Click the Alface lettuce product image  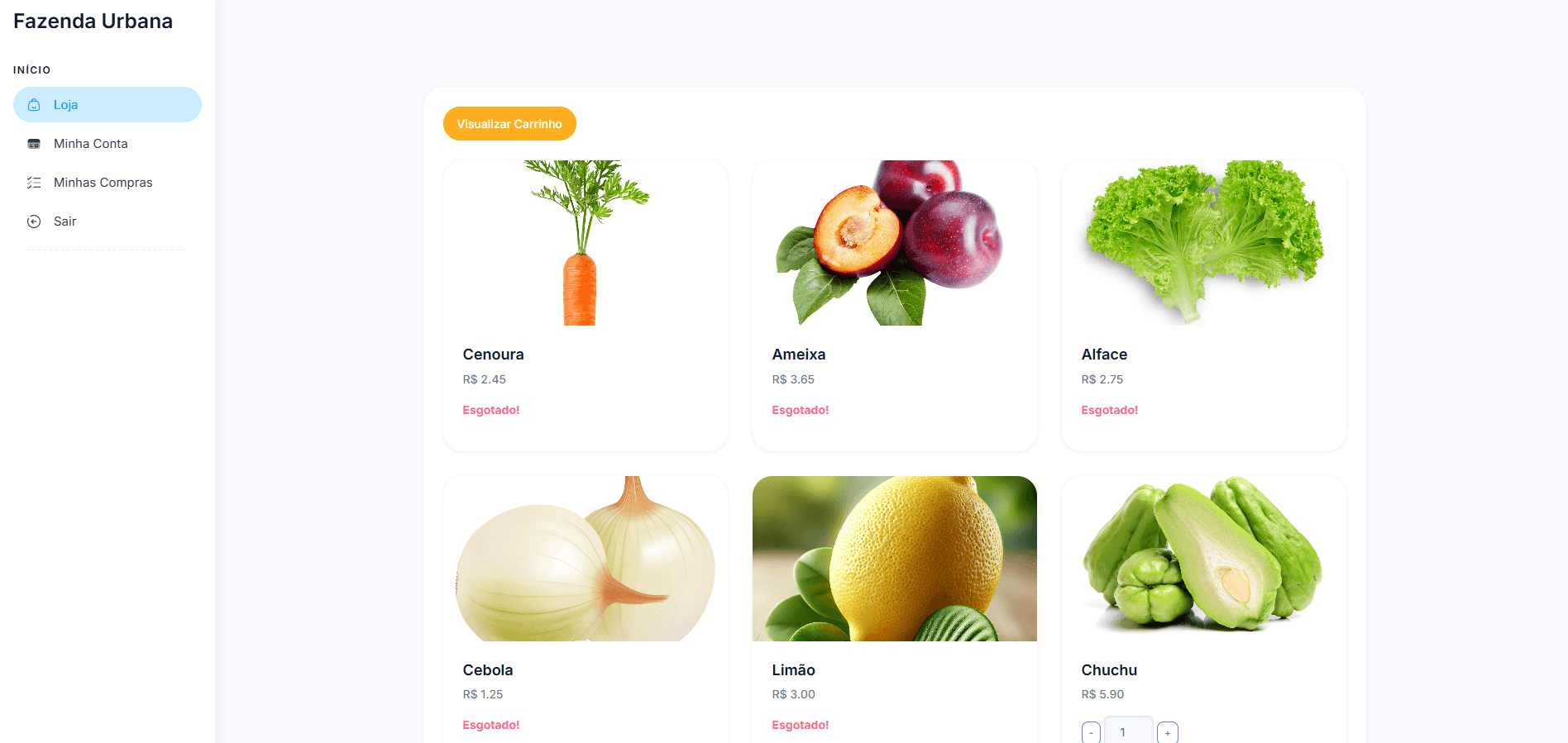1204,243
